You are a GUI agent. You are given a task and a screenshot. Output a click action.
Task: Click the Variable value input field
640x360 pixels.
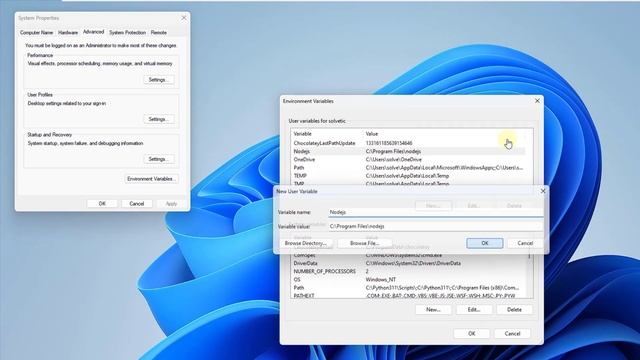click(436, 226)
